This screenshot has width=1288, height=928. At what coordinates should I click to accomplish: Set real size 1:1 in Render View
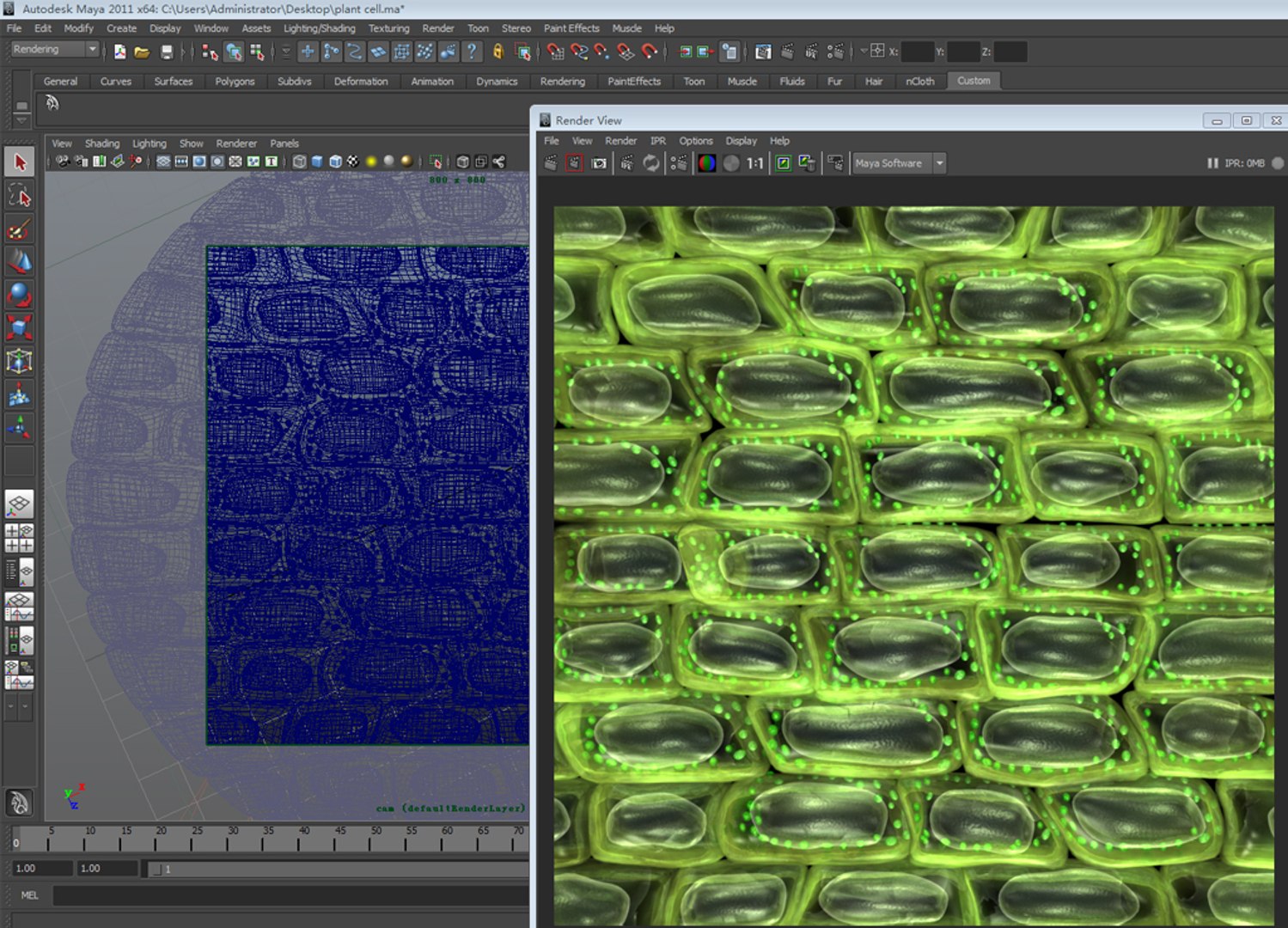click(x=754, y=162)
